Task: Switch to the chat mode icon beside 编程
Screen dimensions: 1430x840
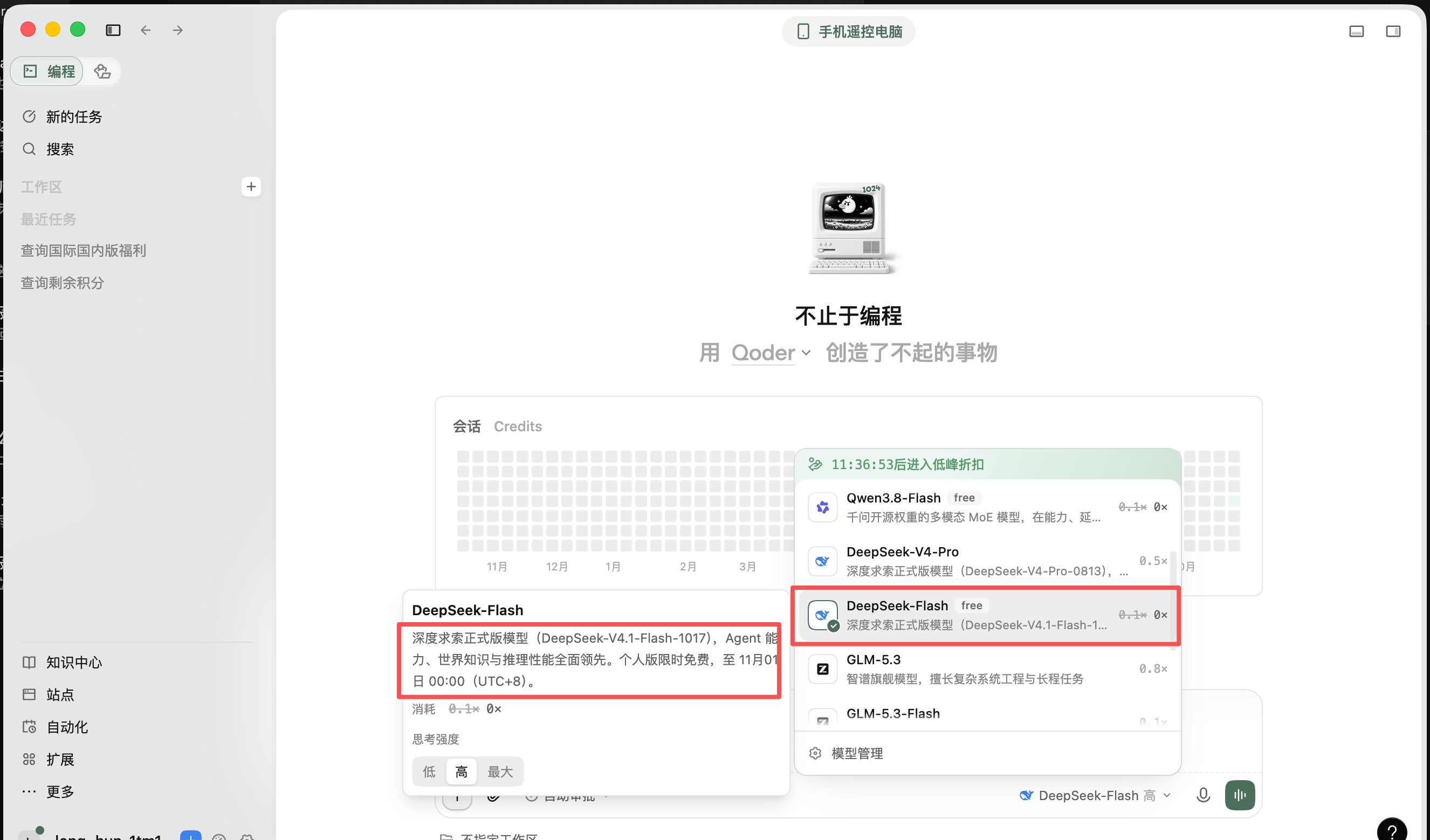Action: 102,72
